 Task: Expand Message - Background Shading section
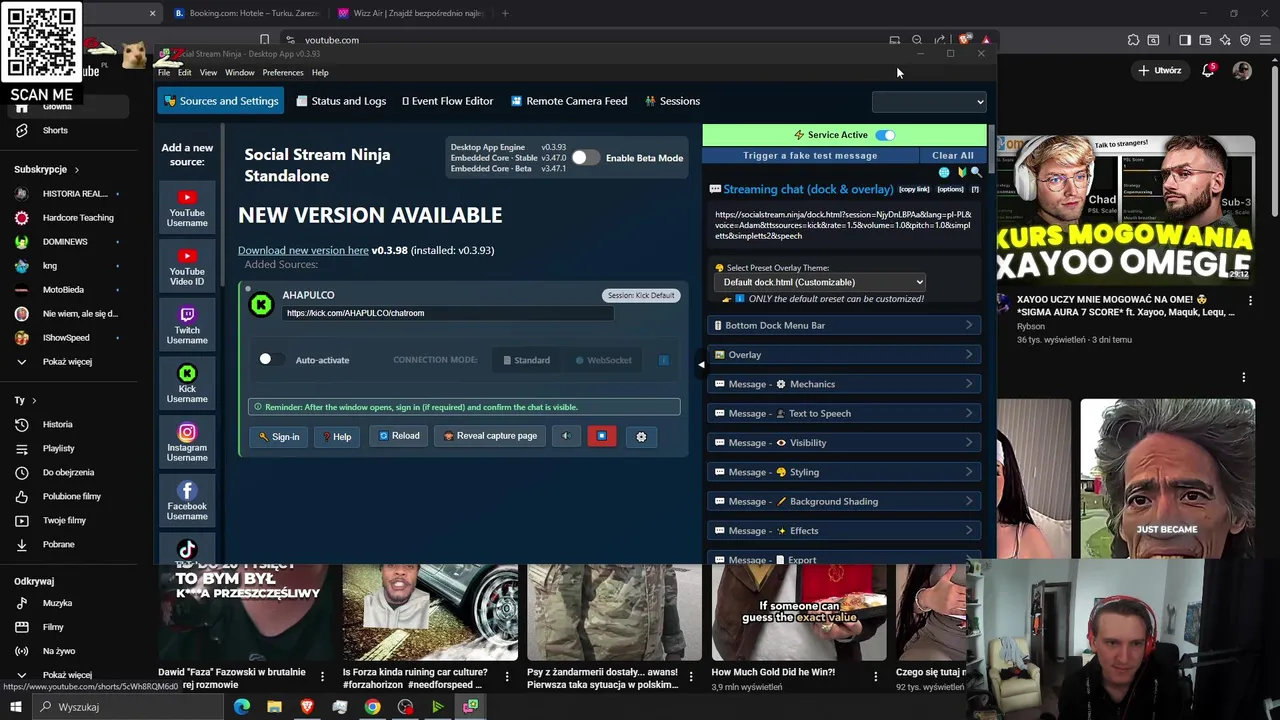[844, 501]
